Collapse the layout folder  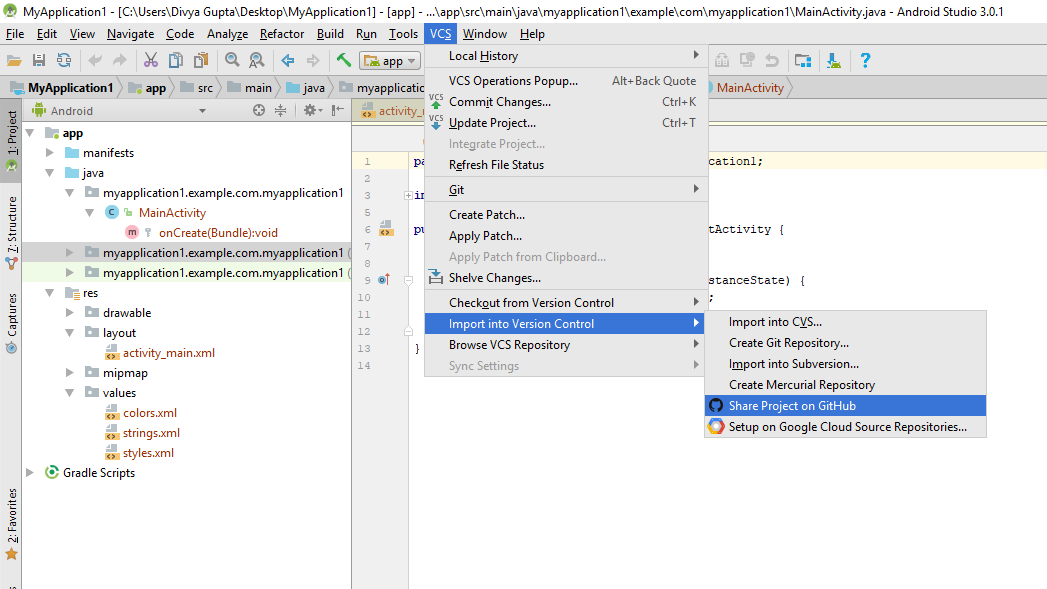point(70,333)
